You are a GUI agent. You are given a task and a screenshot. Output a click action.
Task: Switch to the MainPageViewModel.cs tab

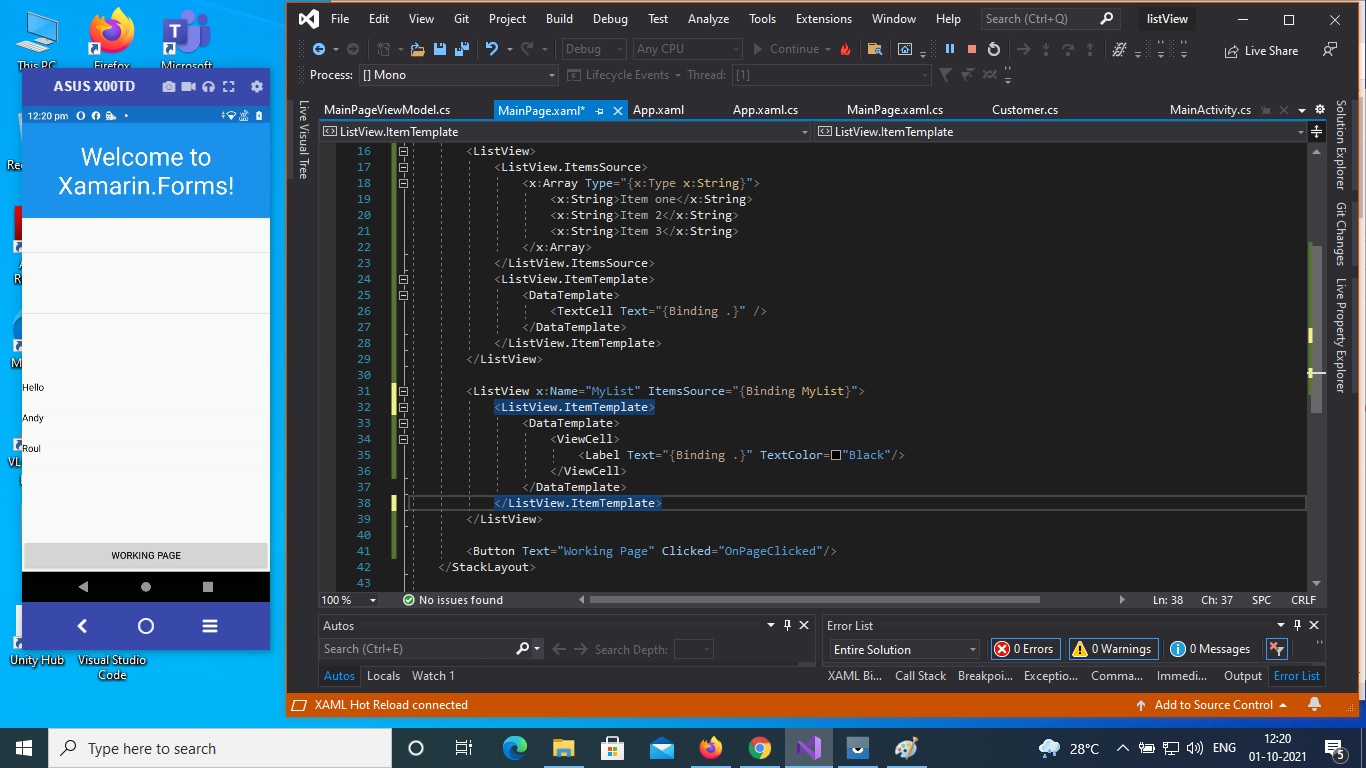pos(387,110)
